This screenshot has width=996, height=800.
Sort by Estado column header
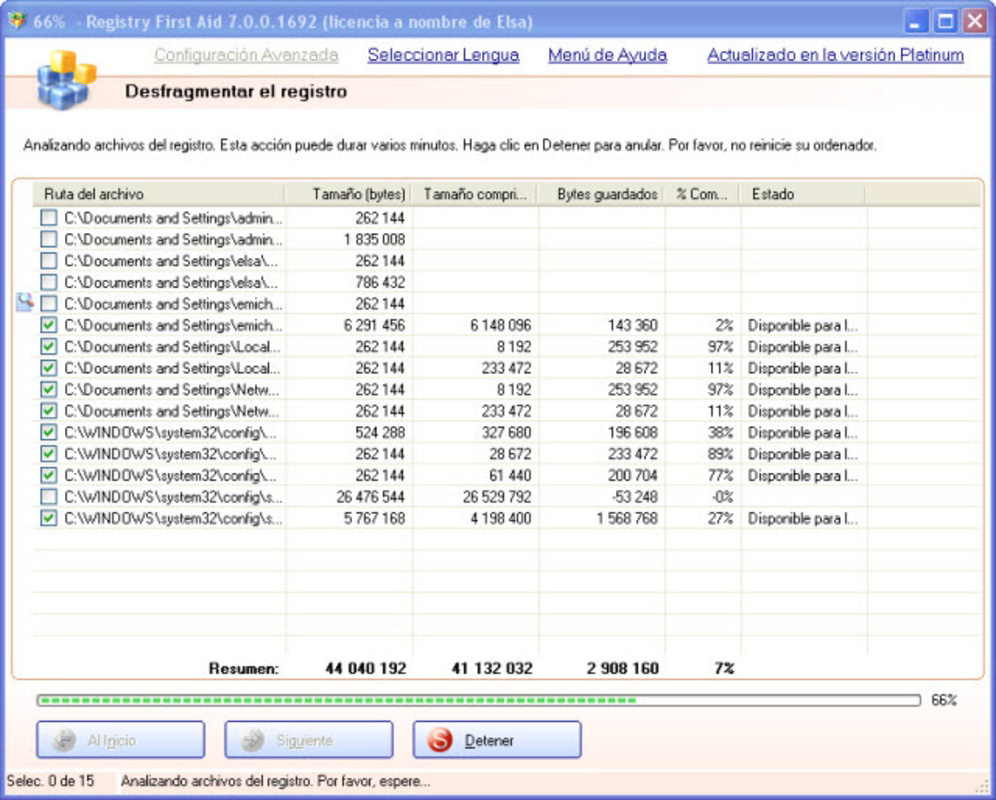[802, 194]
